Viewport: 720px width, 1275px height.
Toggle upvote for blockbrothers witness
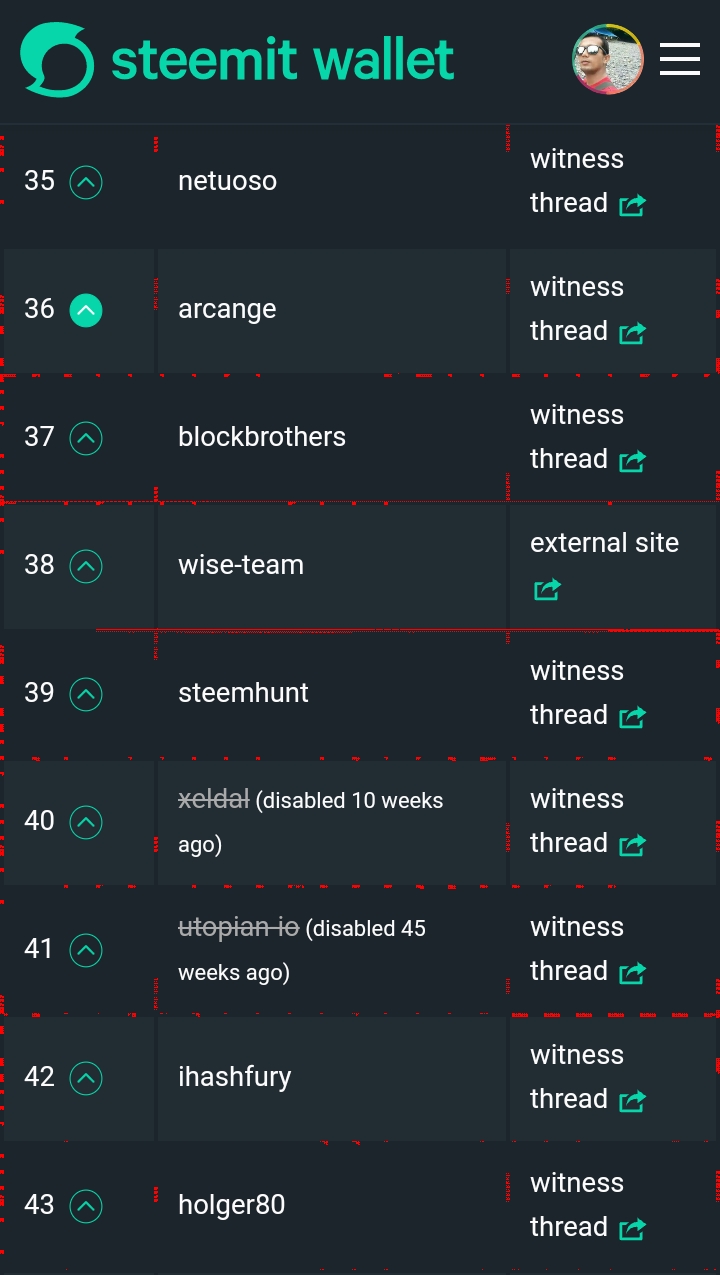(86, 438)
